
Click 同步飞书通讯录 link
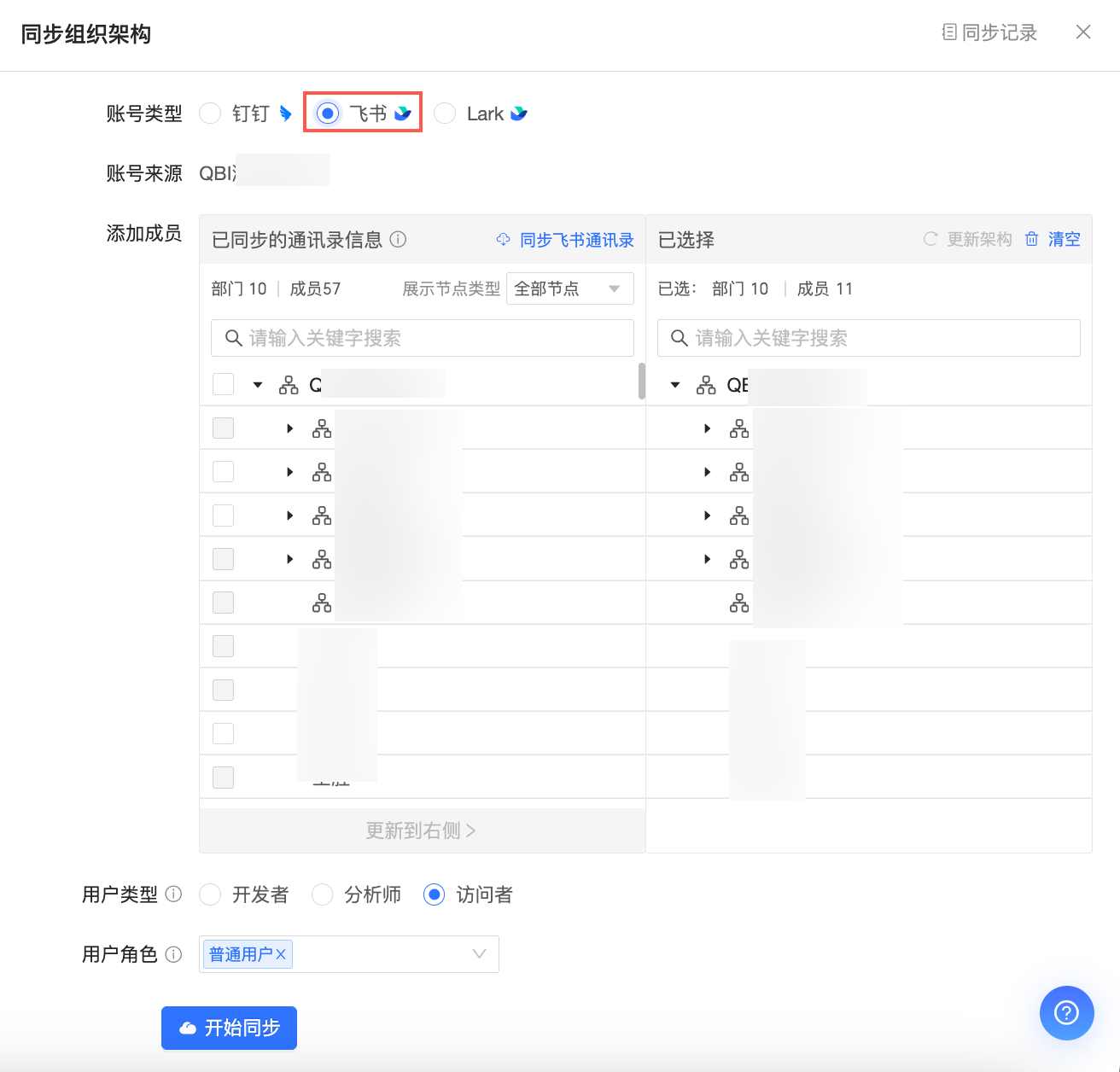click(x=577, y=240)
